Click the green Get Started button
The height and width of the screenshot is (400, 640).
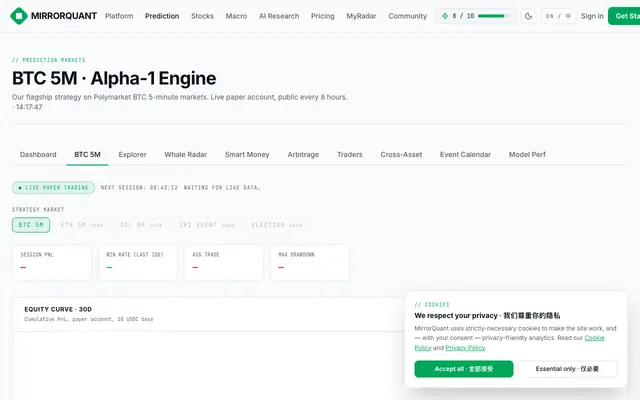point(624,16)
